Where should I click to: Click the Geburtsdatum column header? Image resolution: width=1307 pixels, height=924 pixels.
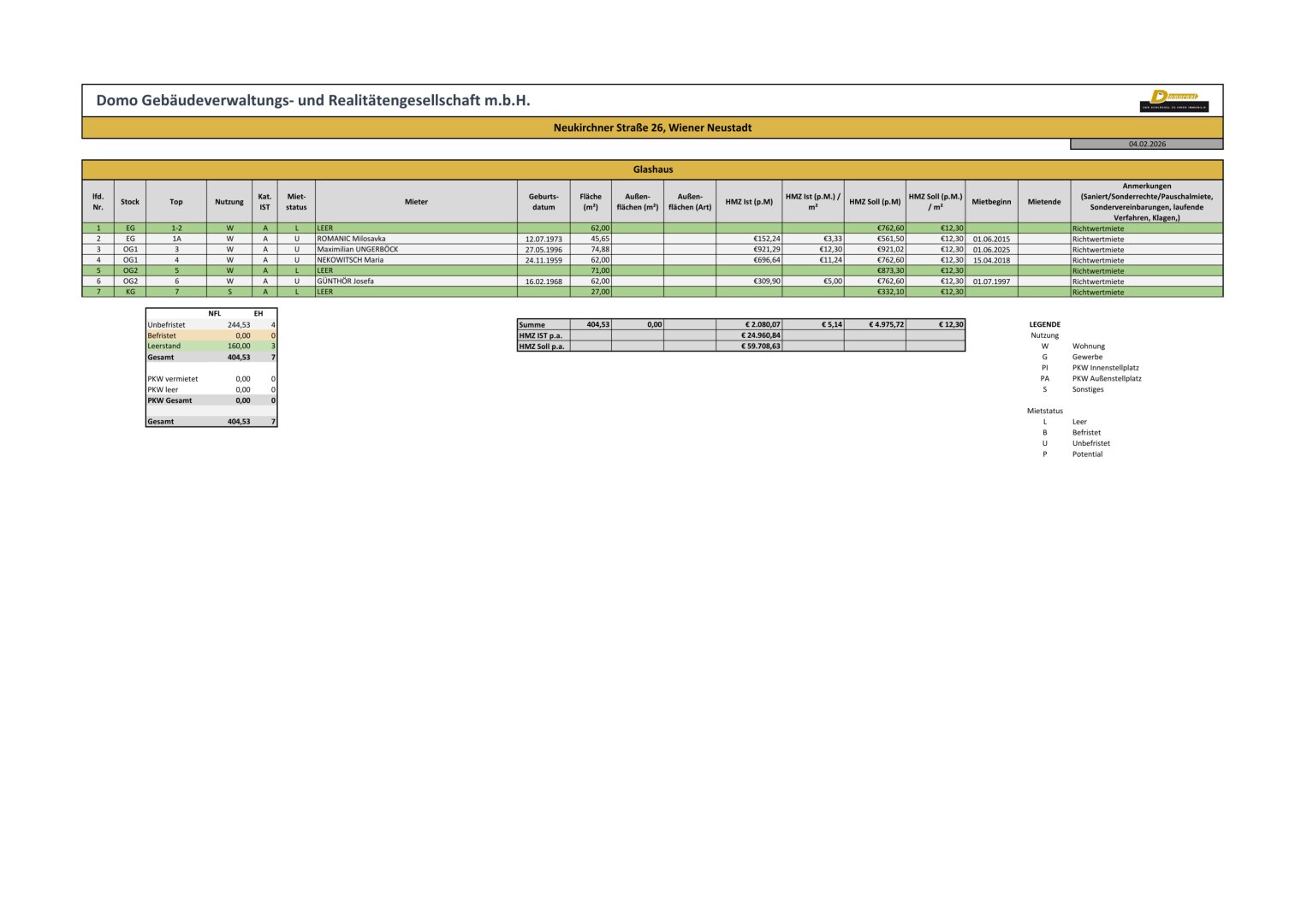click(x=544, y=202)
